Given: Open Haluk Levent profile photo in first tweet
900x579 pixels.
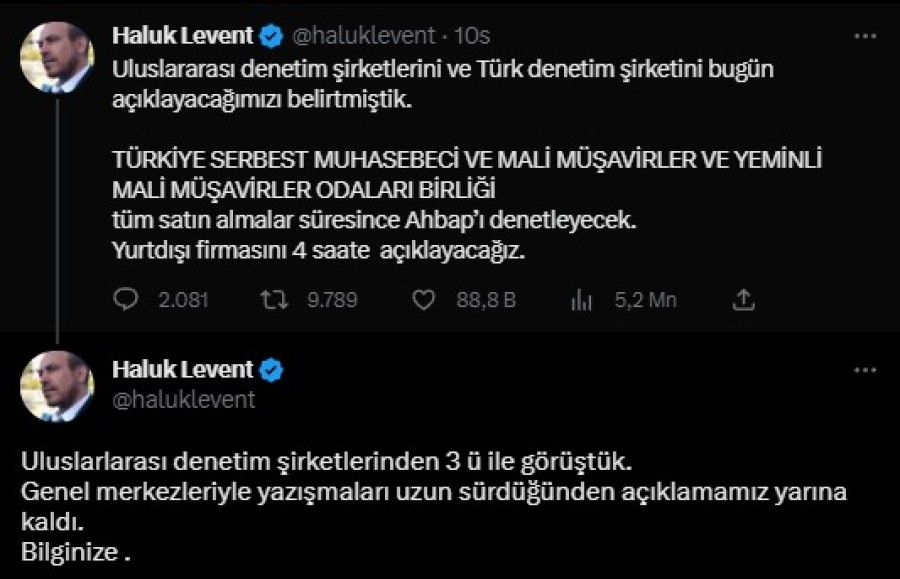Looking at the screenshot, I should pos(57,57).
